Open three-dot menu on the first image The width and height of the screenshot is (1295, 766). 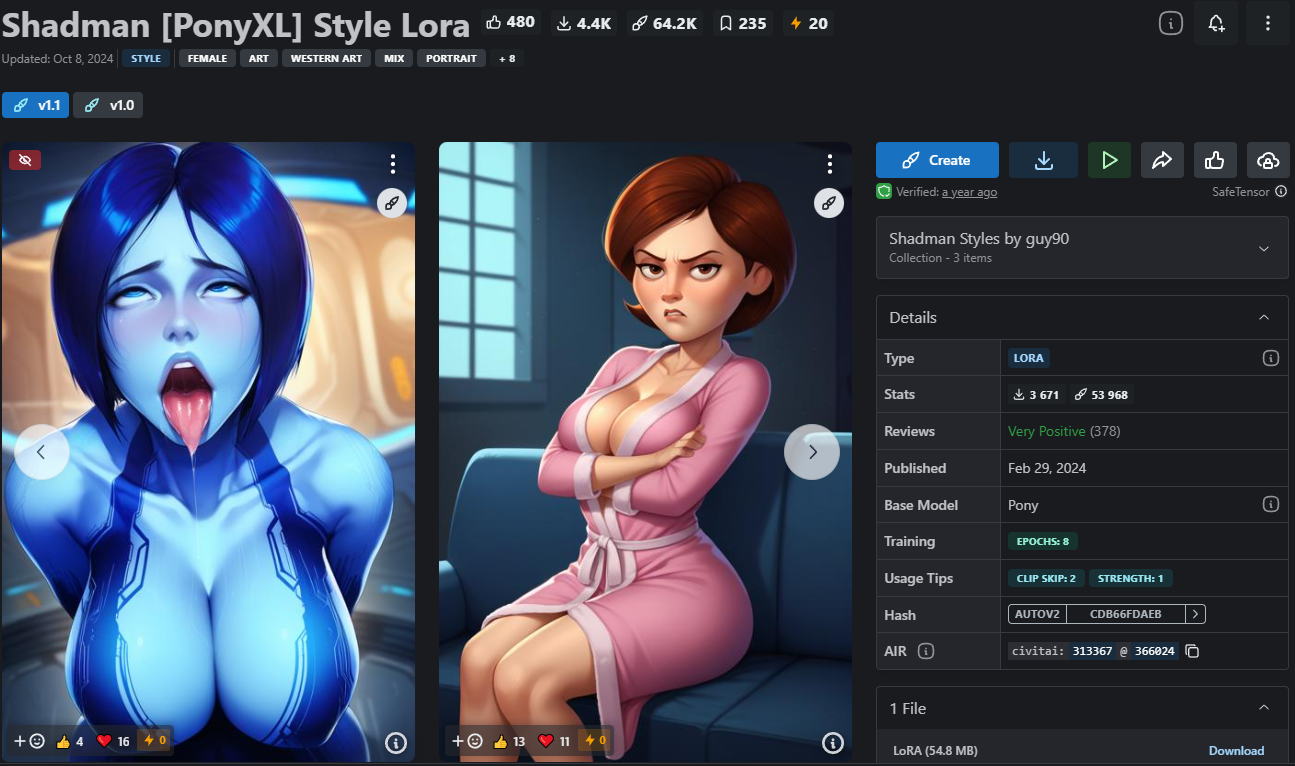click(393, 164)
